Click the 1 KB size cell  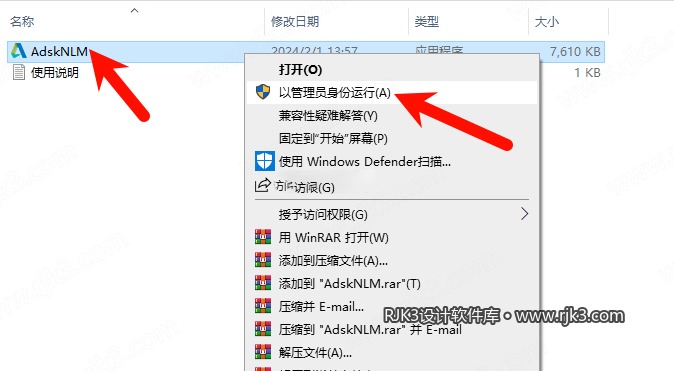tap(587, 73)
